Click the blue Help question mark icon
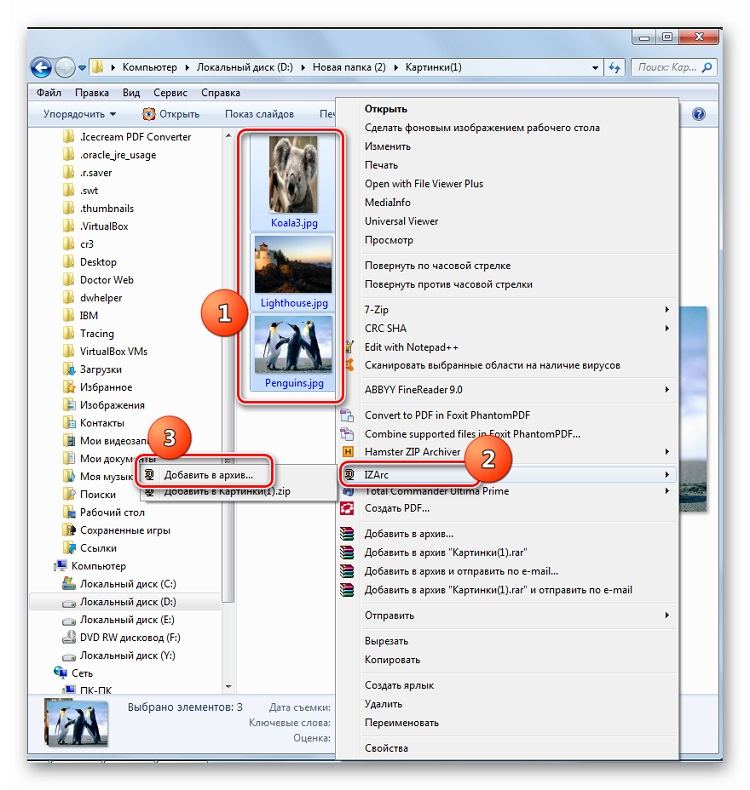The height and width of the screenshot is (790, 750). point(698,114)
